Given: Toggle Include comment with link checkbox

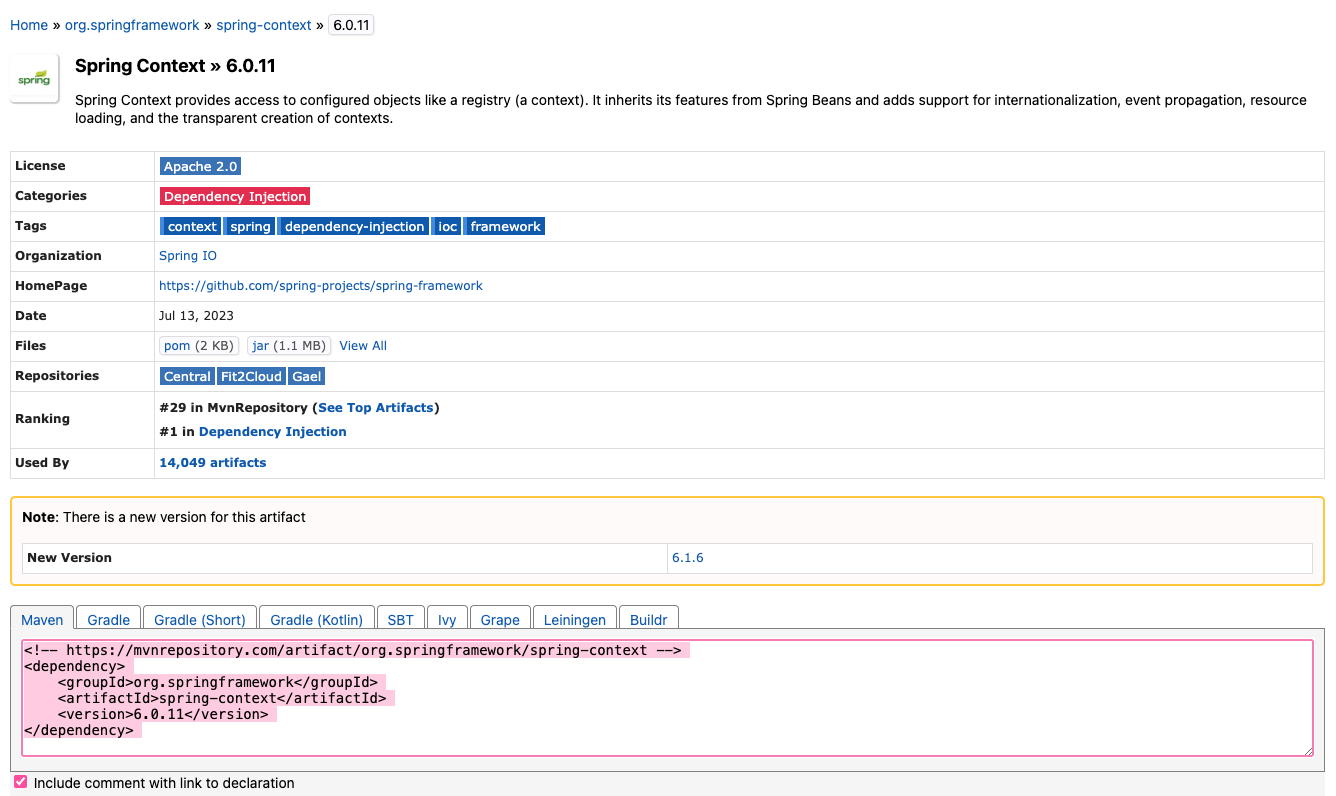Looking at the screenshot, I should click(x=21, y=782).
